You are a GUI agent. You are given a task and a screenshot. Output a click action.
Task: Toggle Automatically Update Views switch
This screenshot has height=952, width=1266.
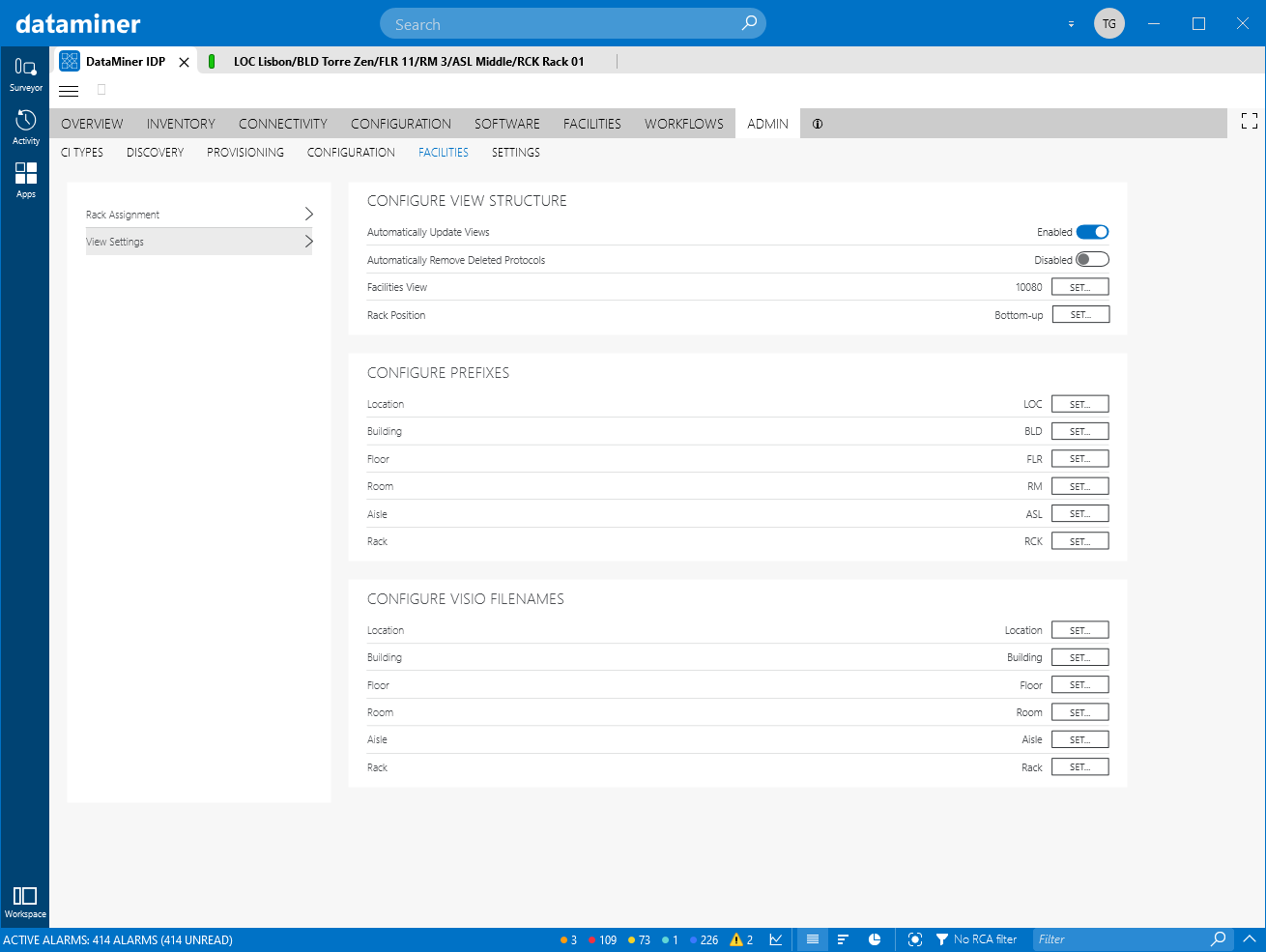1092,232
